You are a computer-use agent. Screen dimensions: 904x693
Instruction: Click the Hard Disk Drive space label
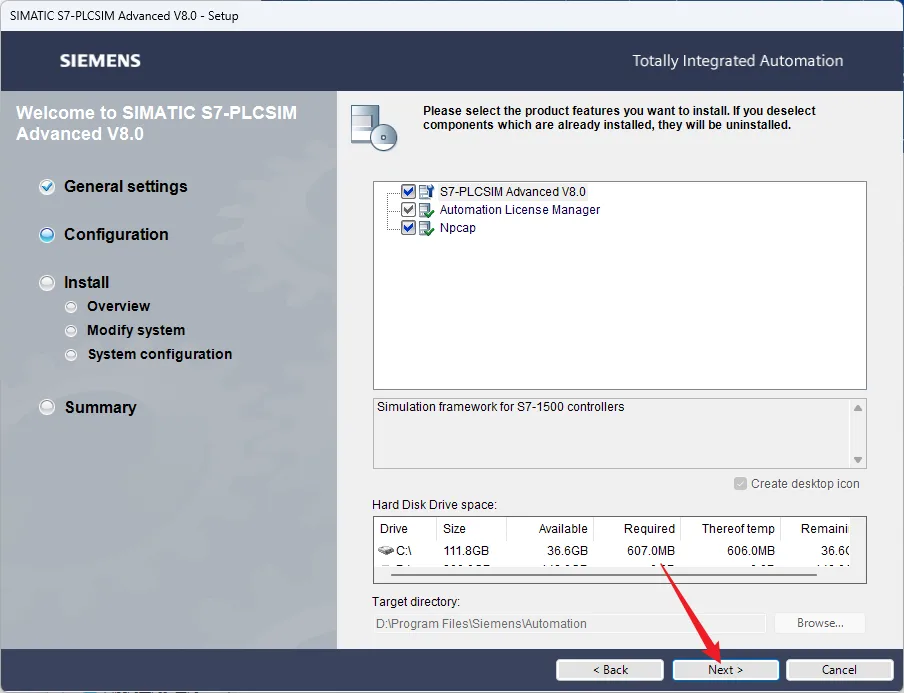click(434, 505)
